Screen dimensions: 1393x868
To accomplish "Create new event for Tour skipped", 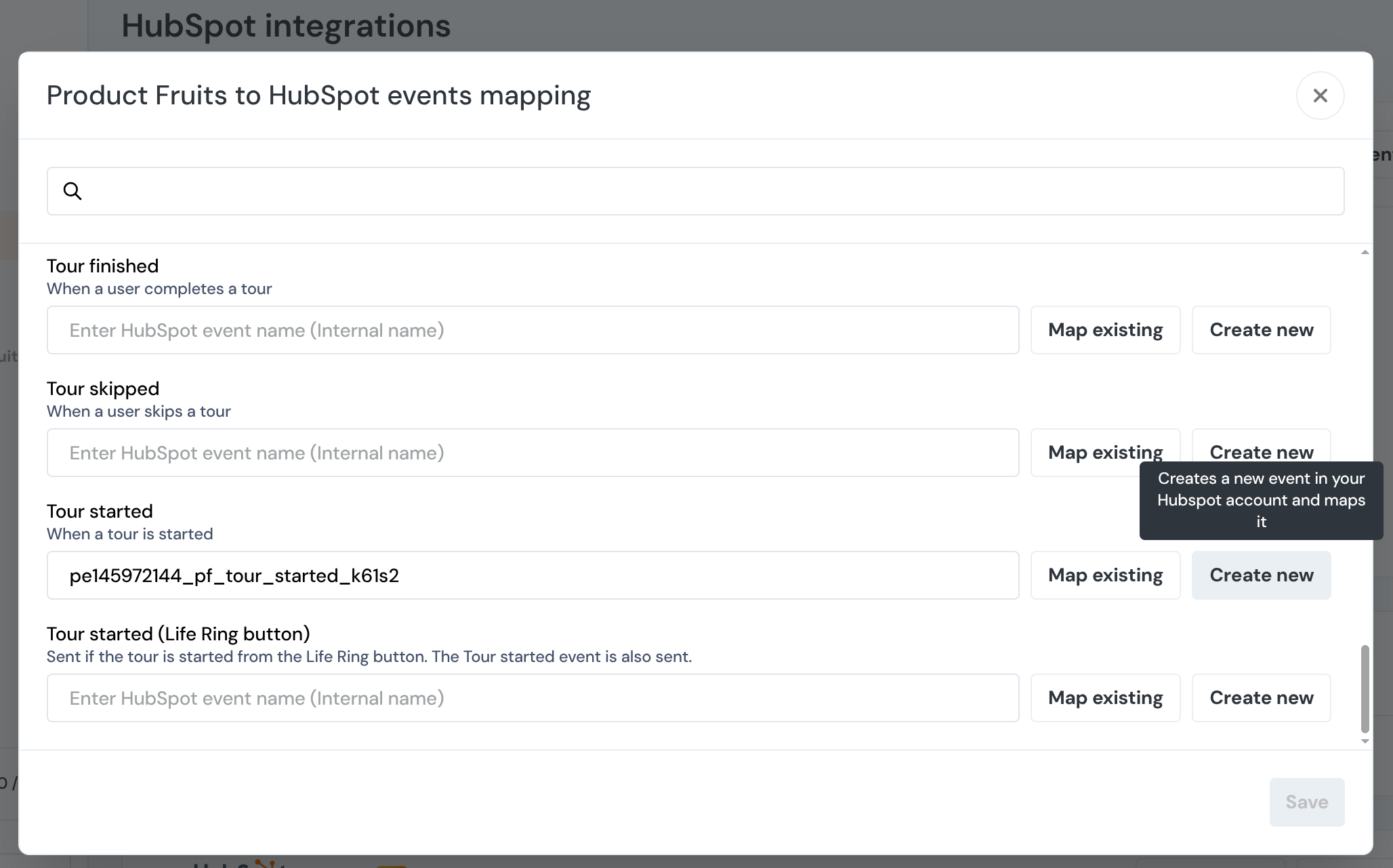I will 1261,447.
